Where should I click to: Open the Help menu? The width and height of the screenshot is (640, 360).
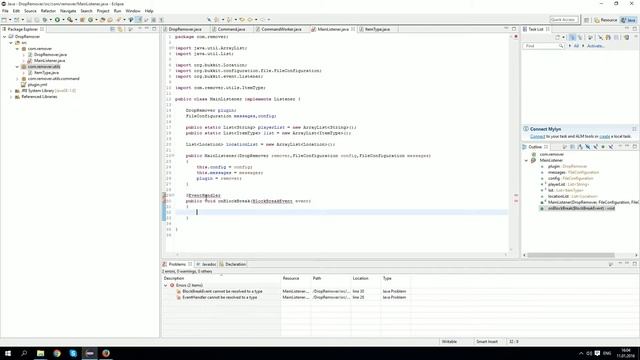(x=149, y=11)
